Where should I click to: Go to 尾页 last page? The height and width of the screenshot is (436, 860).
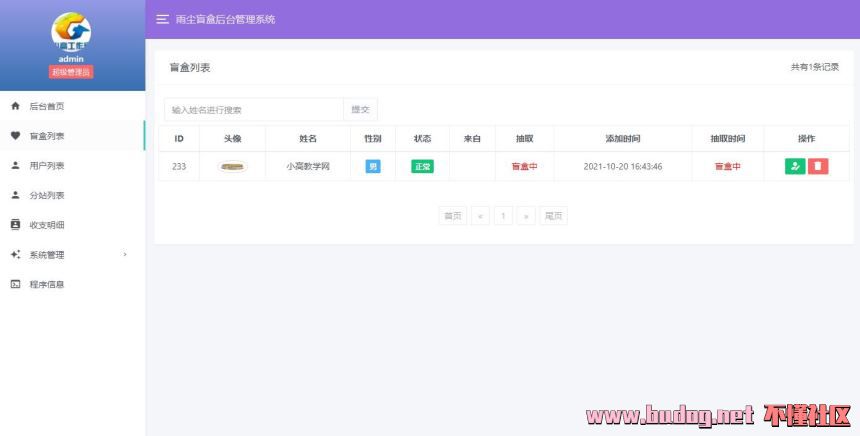553,216
